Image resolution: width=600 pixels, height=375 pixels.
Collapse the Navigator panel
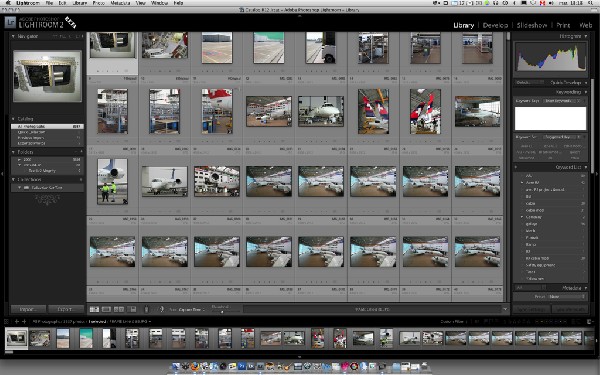coord(13,36)
